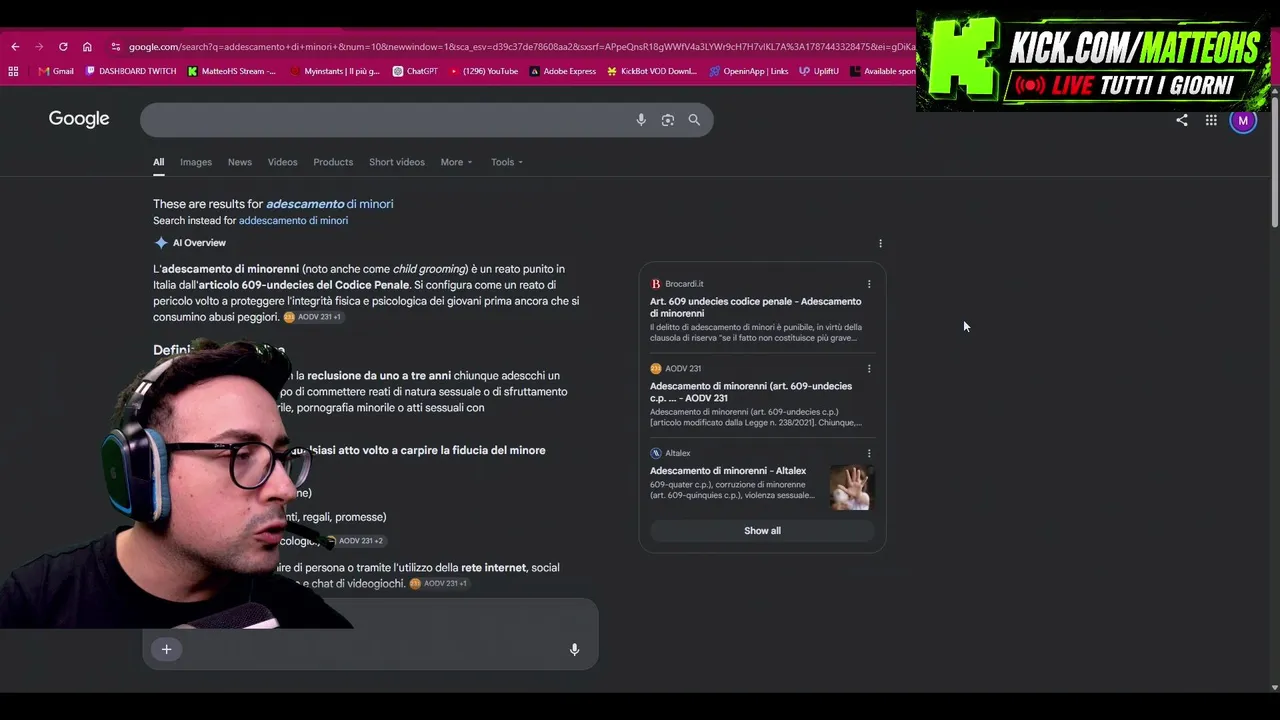
Task: Open the Google account profile avatar
Action: click(1243, 120)
